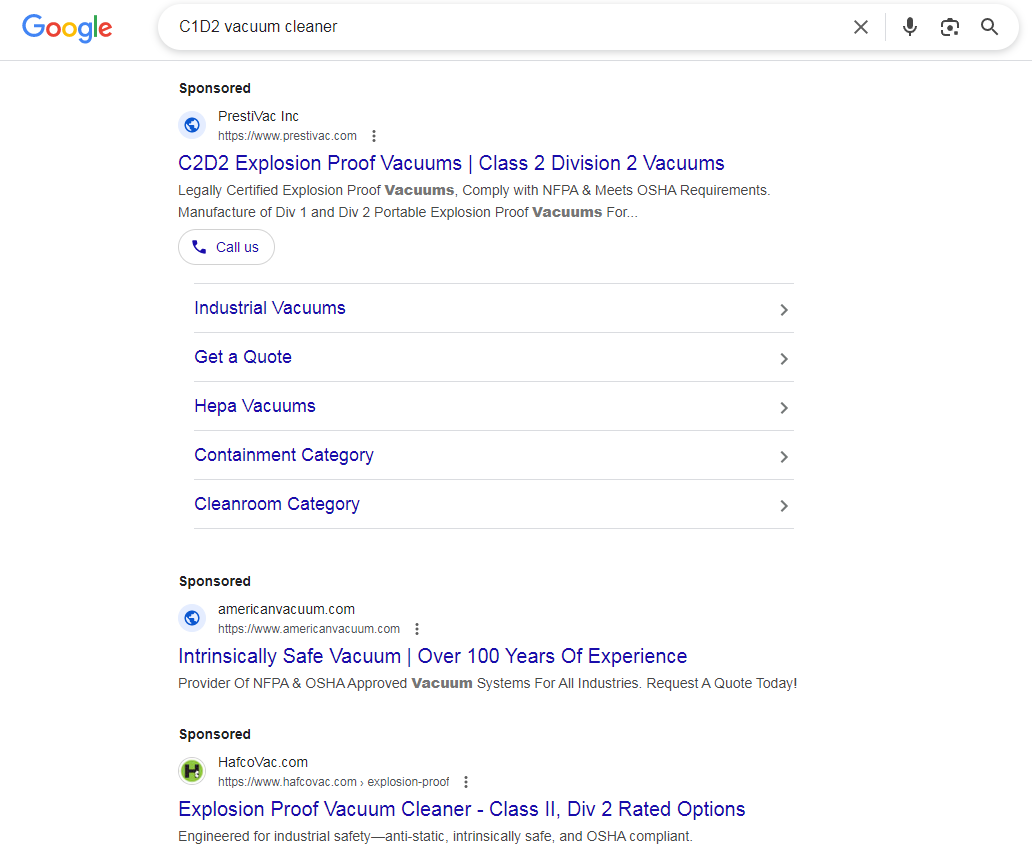Screen dimensions: 1032x866
Task: Click the Google logo
Action: 67,28
